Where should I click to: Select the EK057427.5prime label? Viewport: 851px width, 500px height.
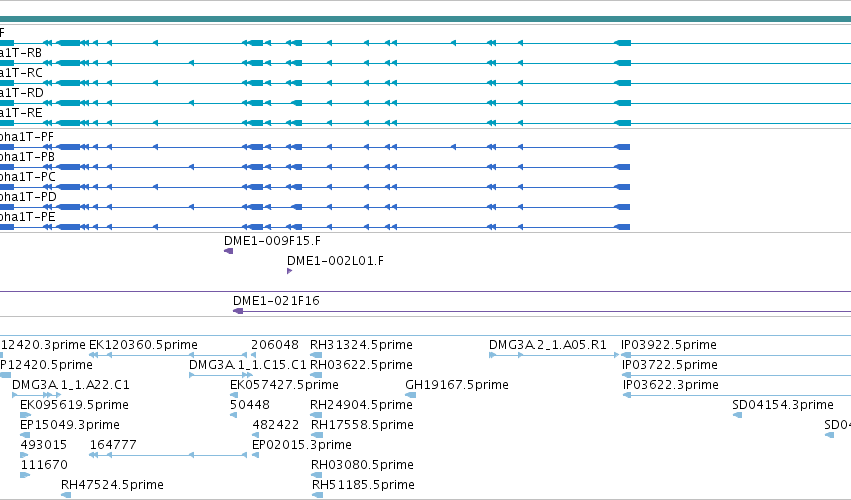click(284, 385)
